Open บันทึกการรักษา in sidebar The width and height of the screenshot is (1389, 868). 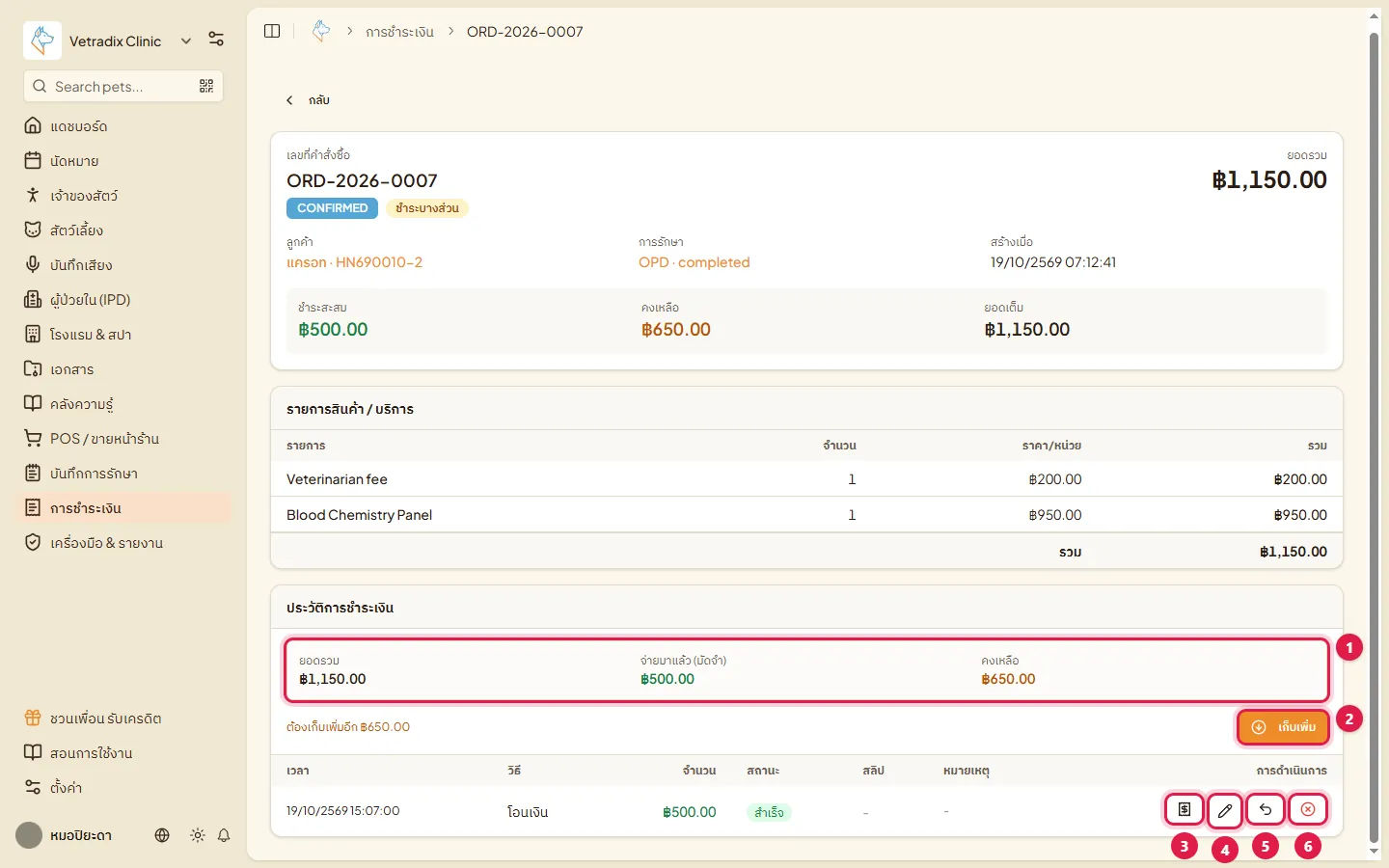coord(123,474)
